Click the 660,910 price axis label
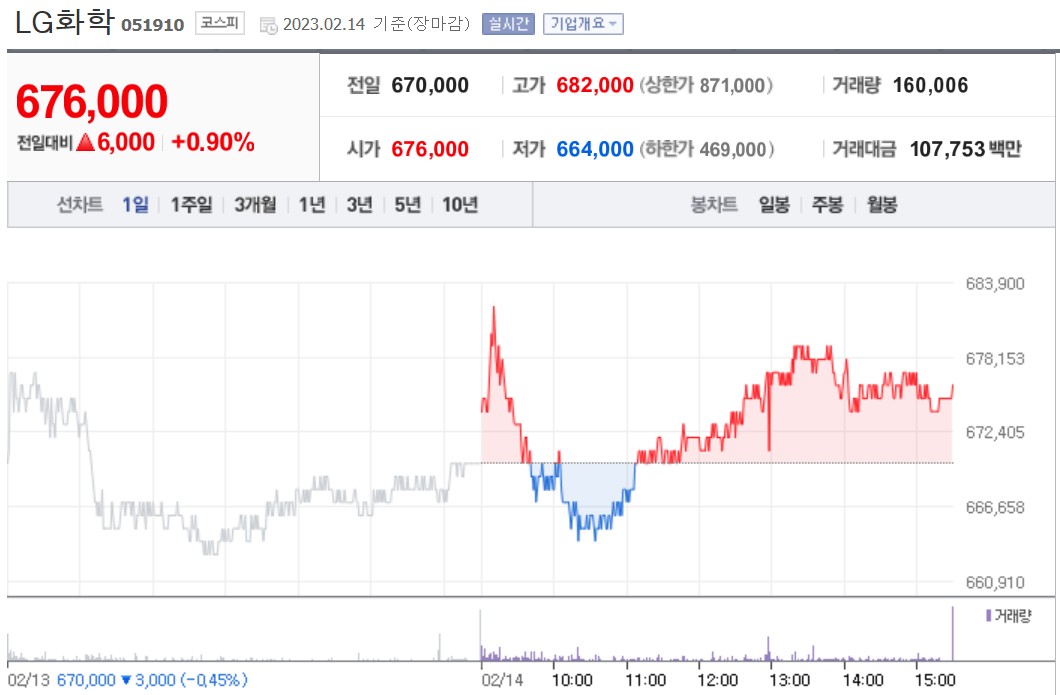 [x=995, y=582]
